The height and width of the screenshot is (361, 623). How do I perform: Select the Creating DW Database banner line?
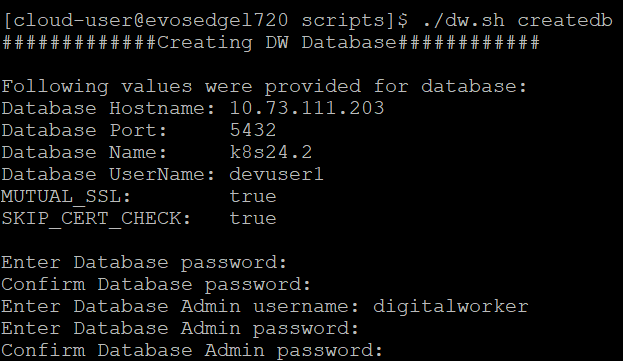pos(271,43)
